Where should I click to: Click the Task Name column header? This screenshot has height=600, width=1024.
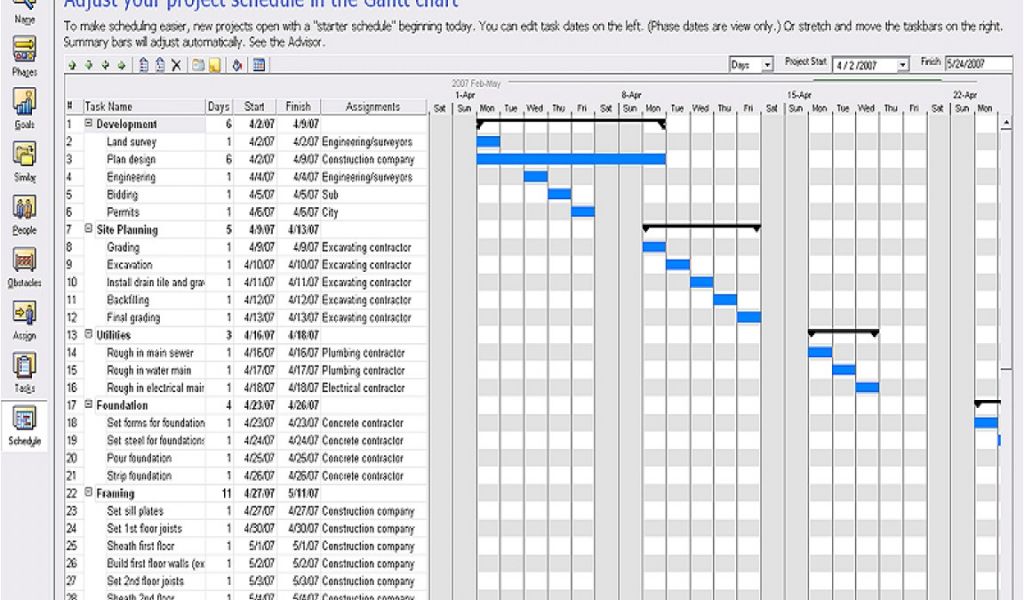[x=108, y=106]
